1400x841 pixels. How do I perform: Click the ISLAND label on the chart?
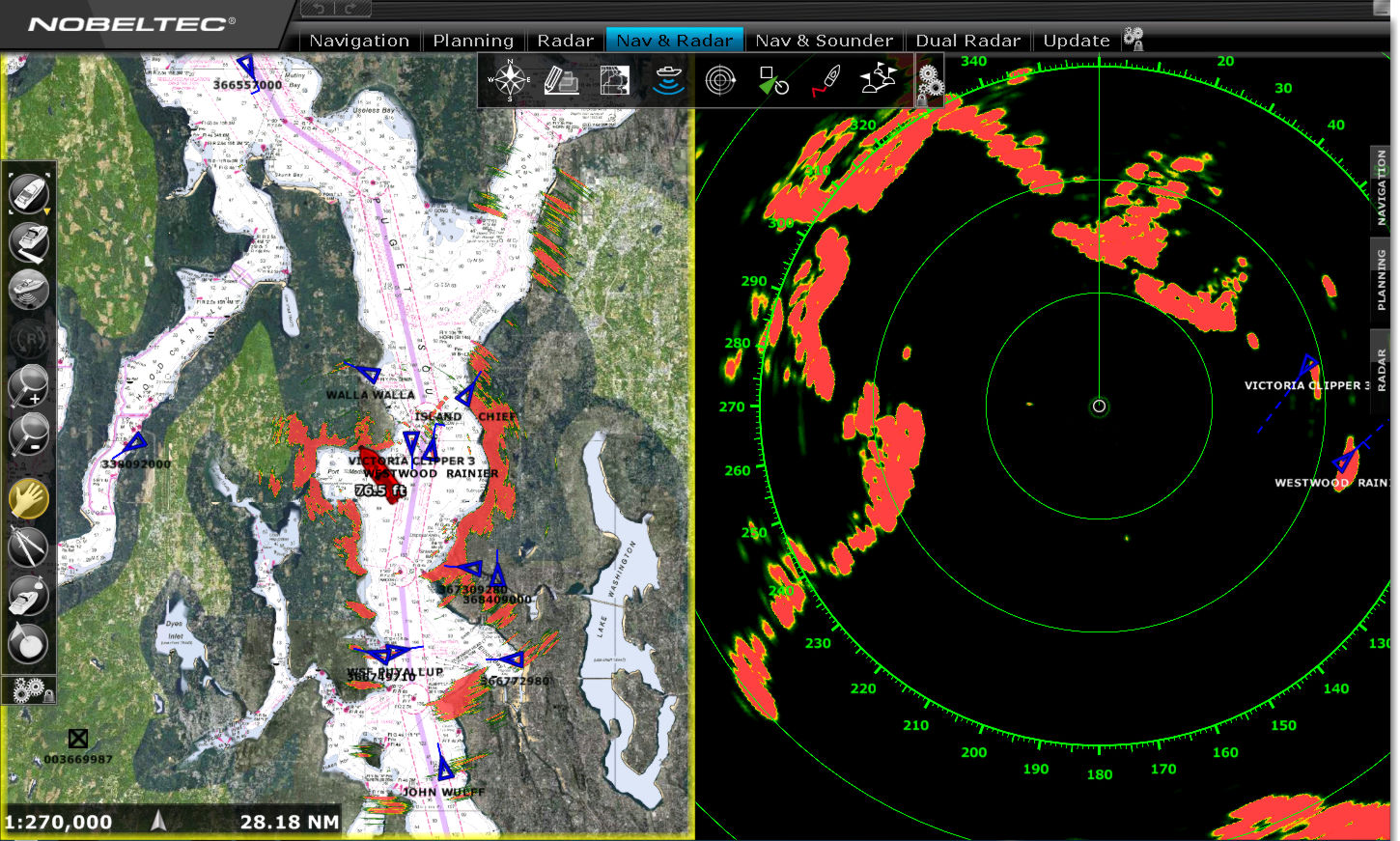(x=438, y=417)
